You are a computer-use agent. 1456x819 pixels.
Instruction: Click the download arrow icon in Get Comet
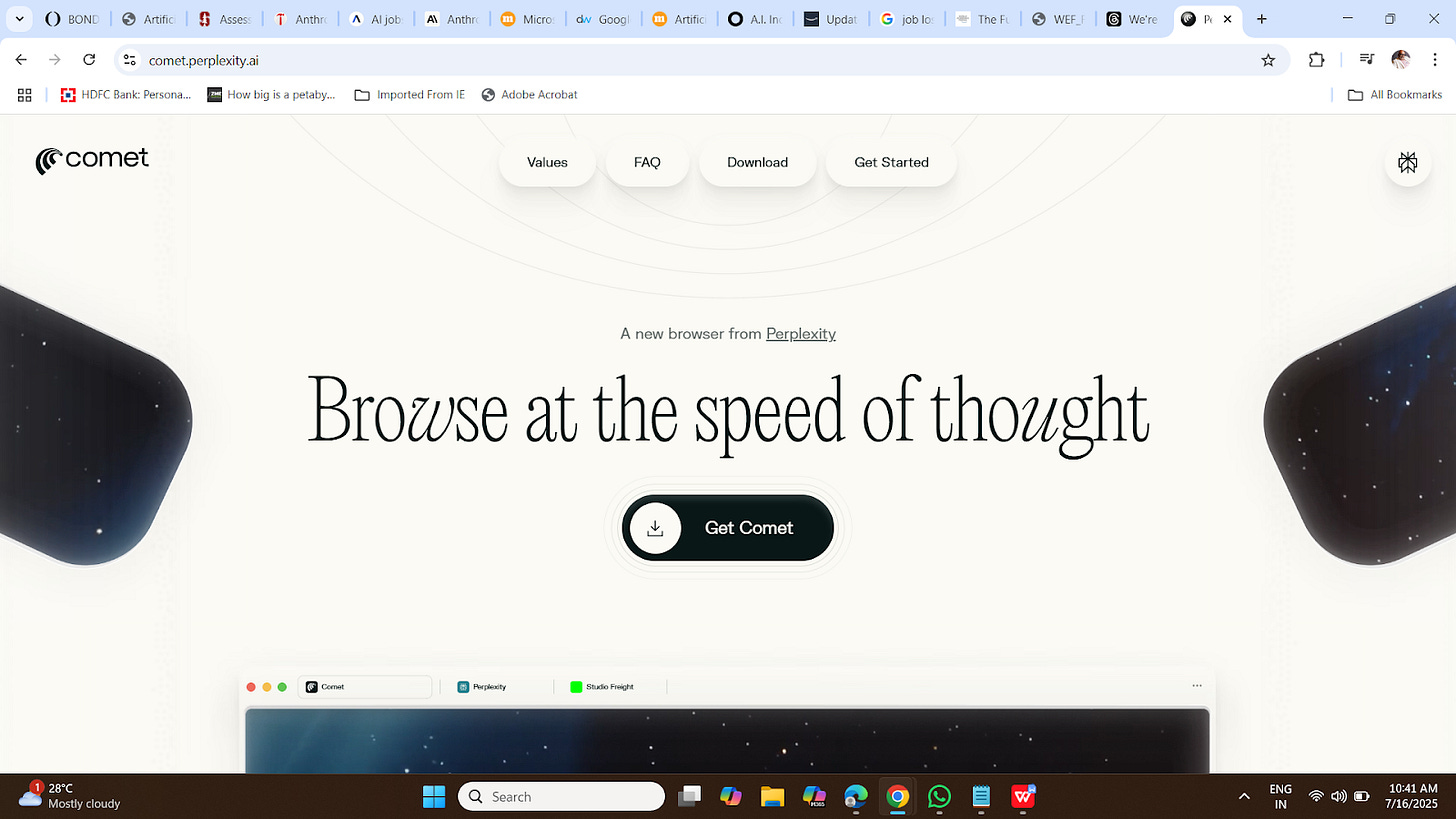(x=655, y=528)
